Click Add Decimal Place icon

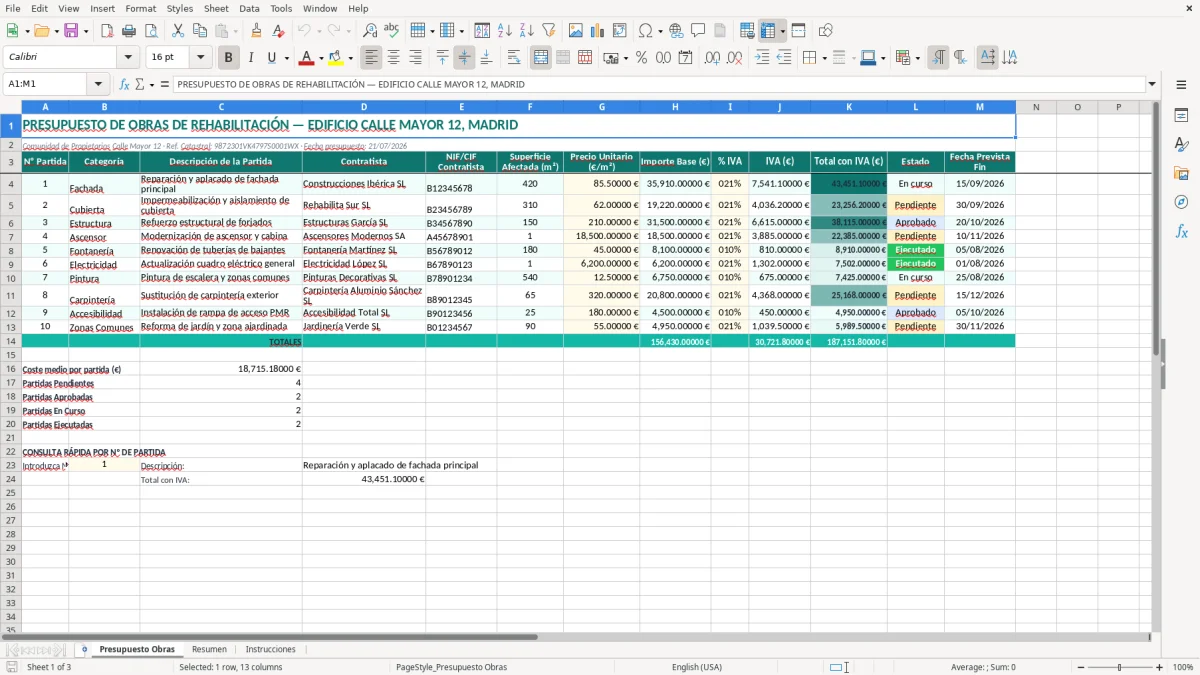pyautogui.click(x=712, y=58)
